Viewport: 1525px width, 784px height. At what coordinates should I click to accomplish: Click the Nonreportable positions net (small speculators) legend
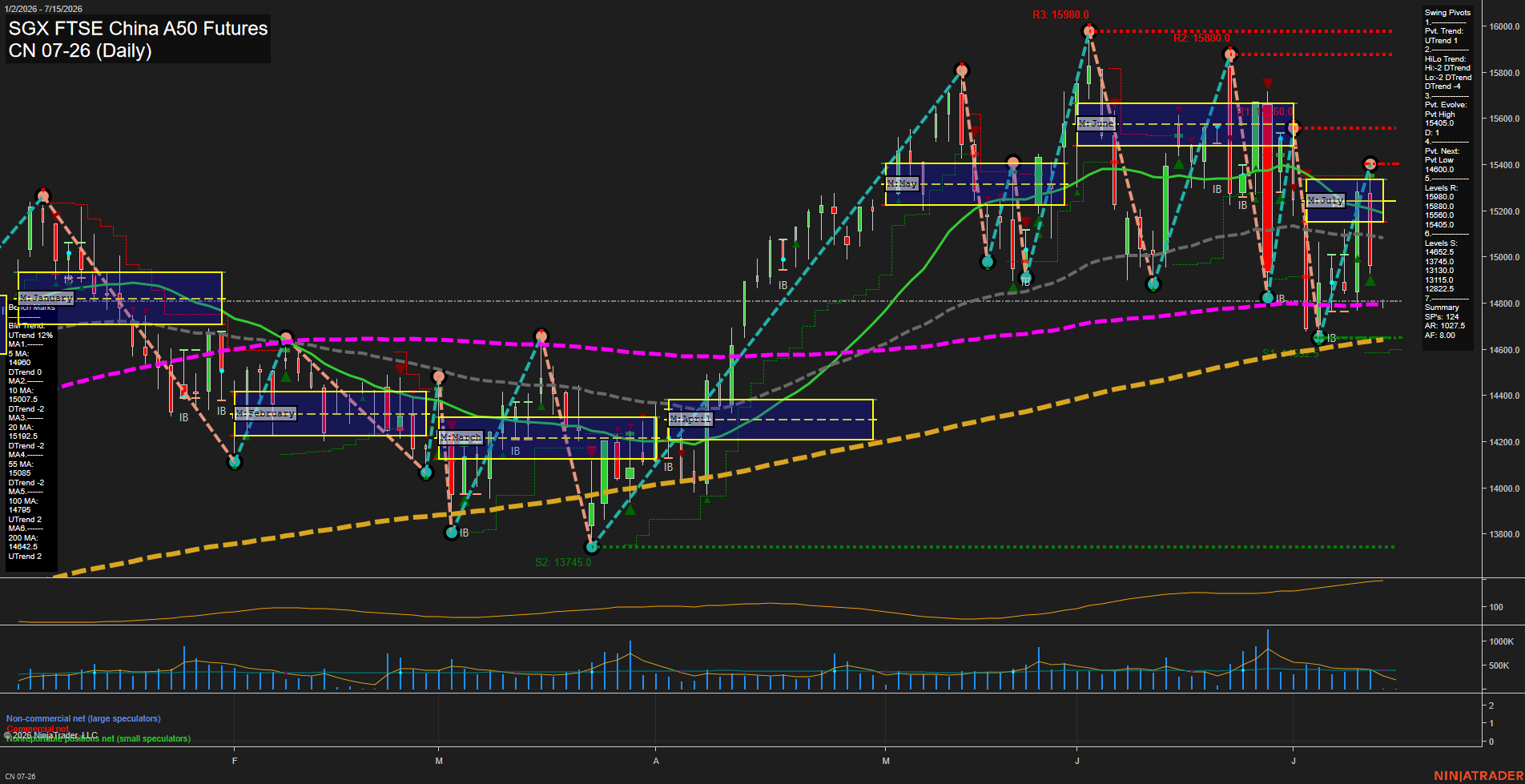(99, 738)
